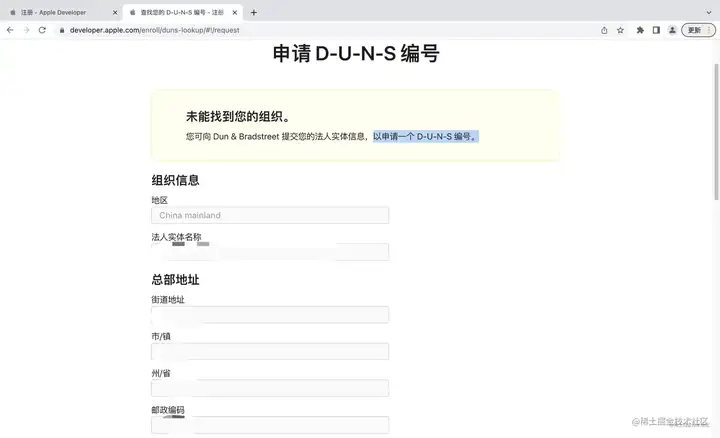Screen dimensions: 720x438
Task: Open the extensions puzzle icon
Action: click(640, 30)
